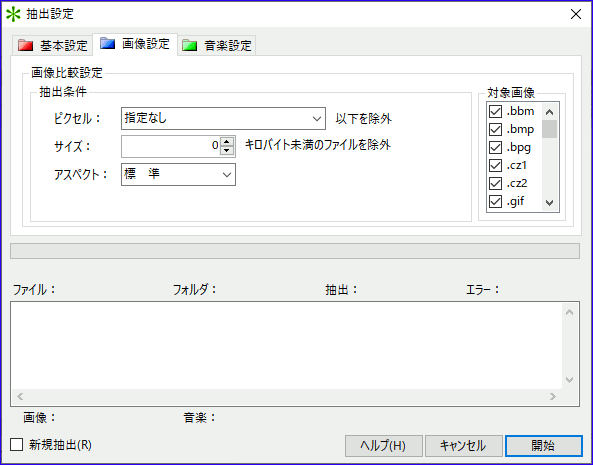Increase the サイズ value with the up spinner
Viewport: 593px width, 465px height.
(x=227, y=142)
